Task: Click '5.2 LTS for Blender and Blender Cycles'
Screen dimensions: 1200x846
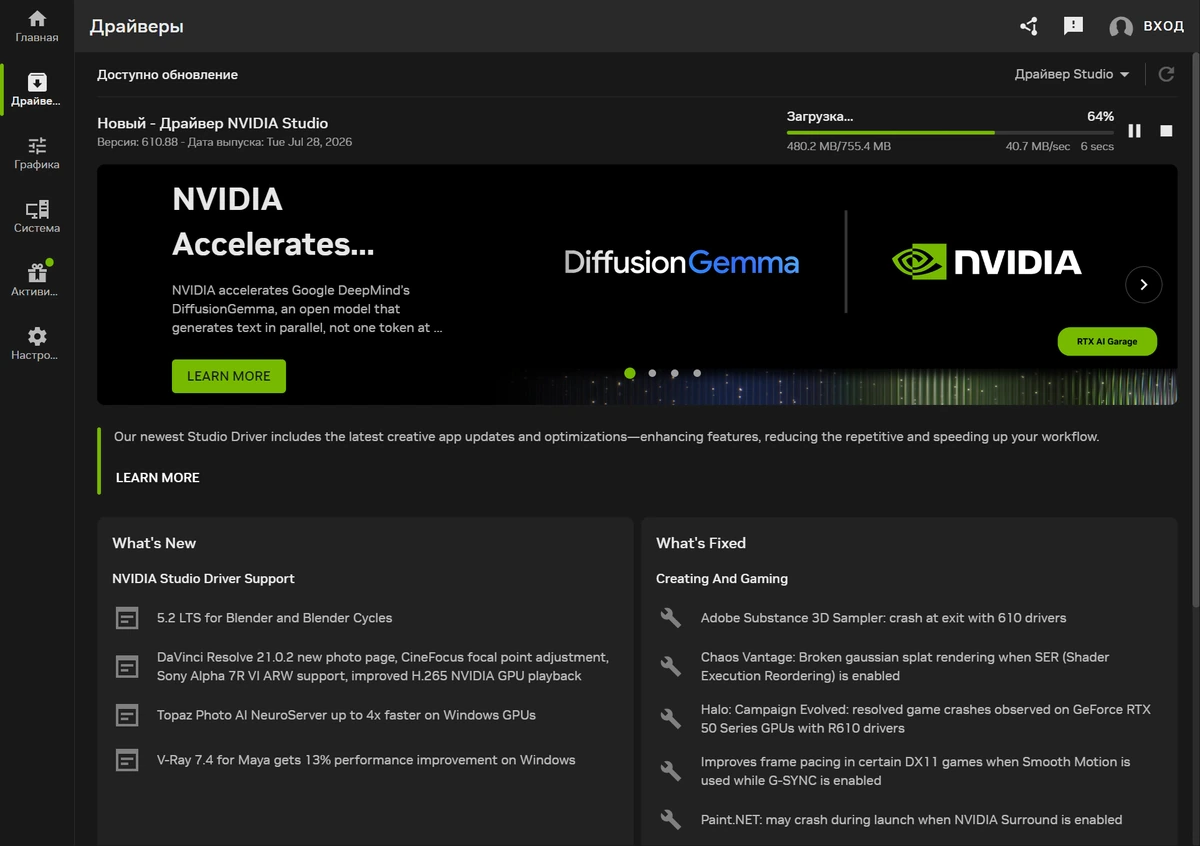Action: 275,618
